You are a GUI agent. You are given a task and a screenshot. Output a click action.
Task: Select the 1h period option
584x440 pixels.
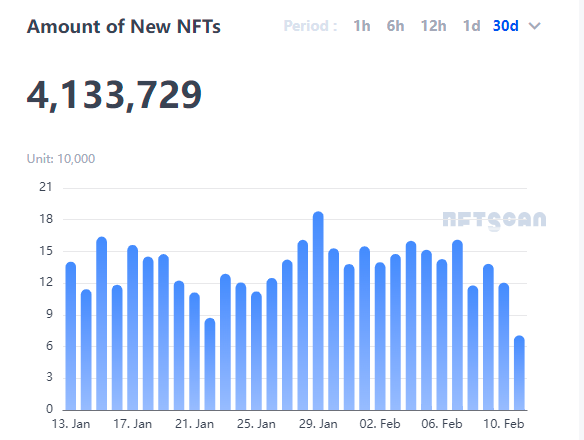tap(362, 26)
